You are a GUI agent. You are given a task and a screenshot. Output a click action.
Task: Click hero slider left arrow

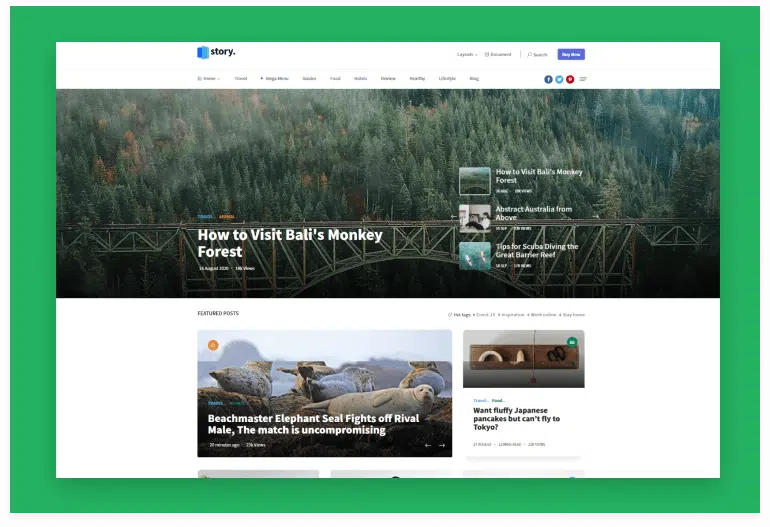coord(454,216)
